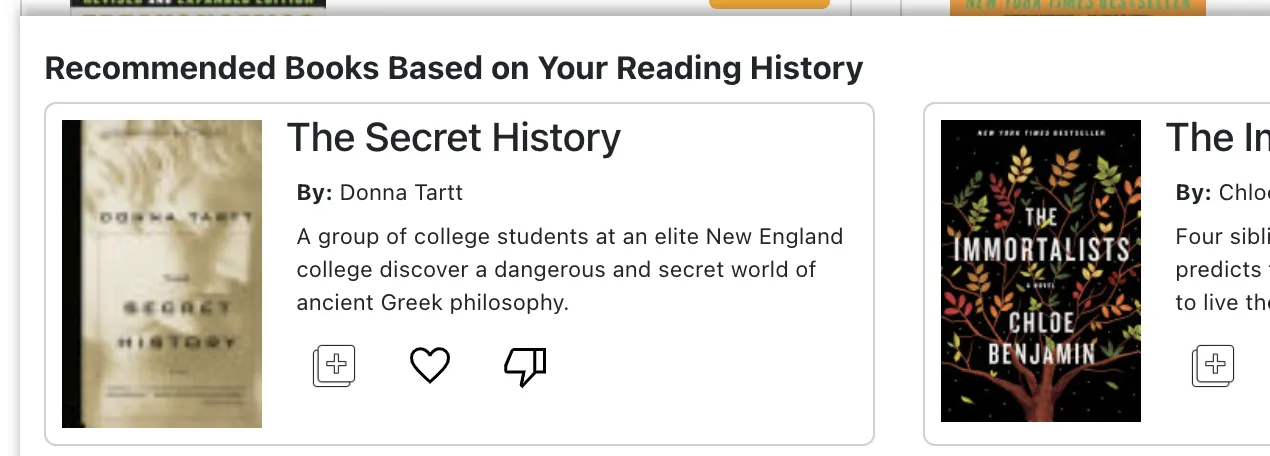
Task: Open The Immortalists book cover
Action: click(1040, 271)
